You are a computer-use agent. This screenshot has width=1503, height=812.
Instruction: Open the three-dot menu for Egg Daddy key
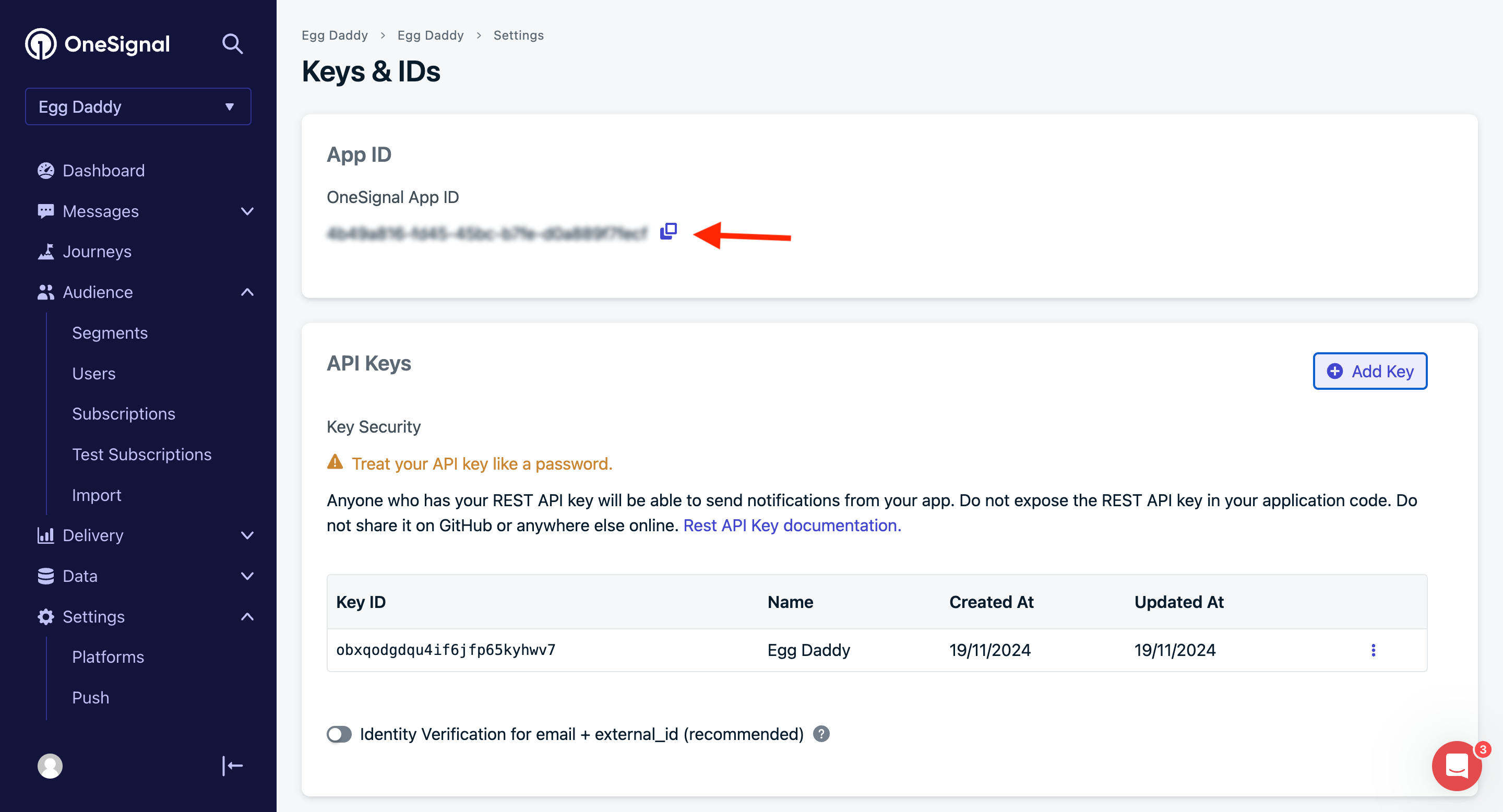coord(1374,650)
